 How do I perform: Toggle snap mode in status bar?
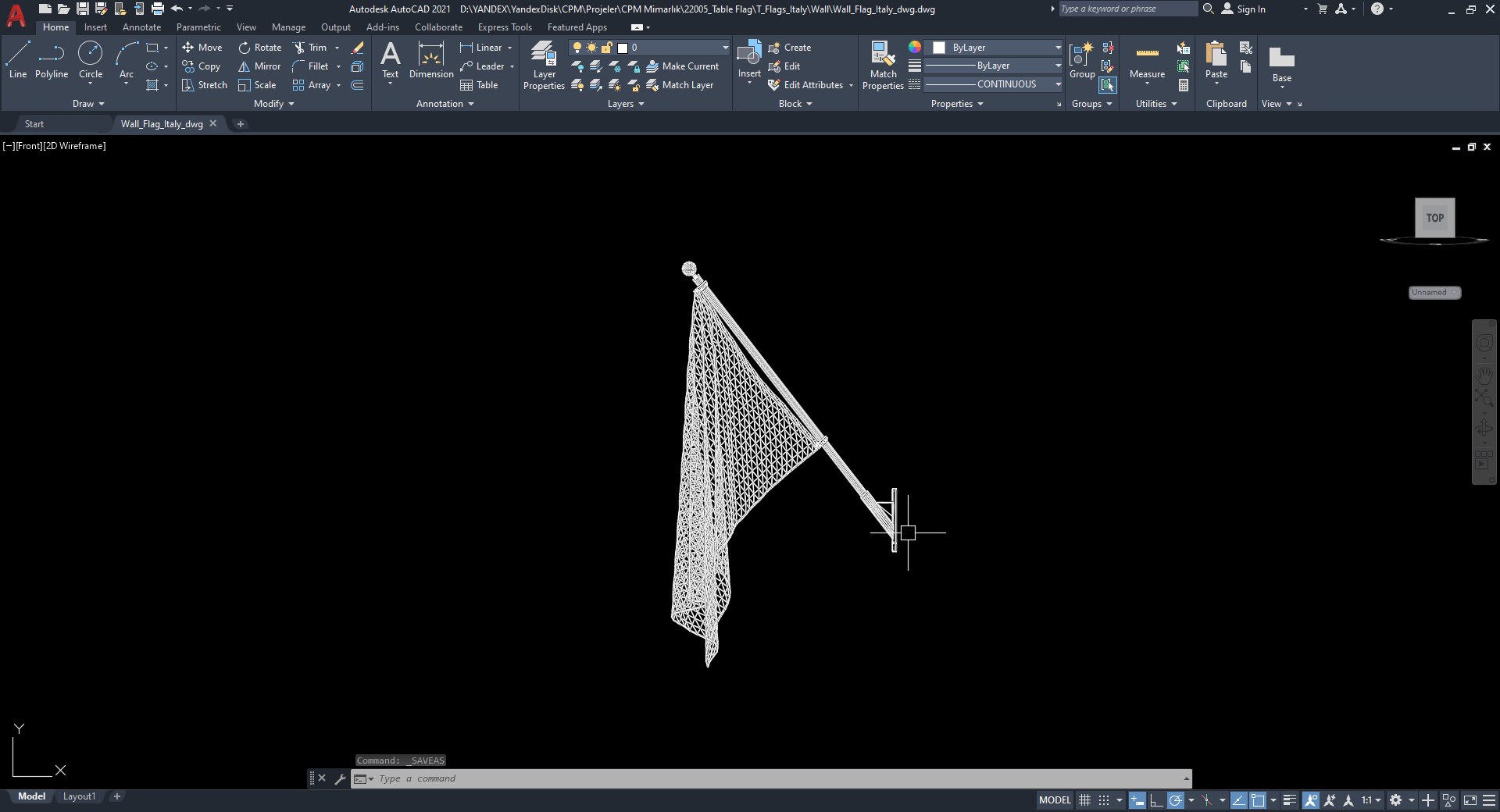click(x=1103, y=800)
